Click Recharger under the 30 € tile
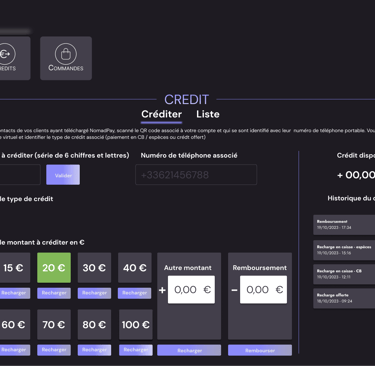 point(94,293)
